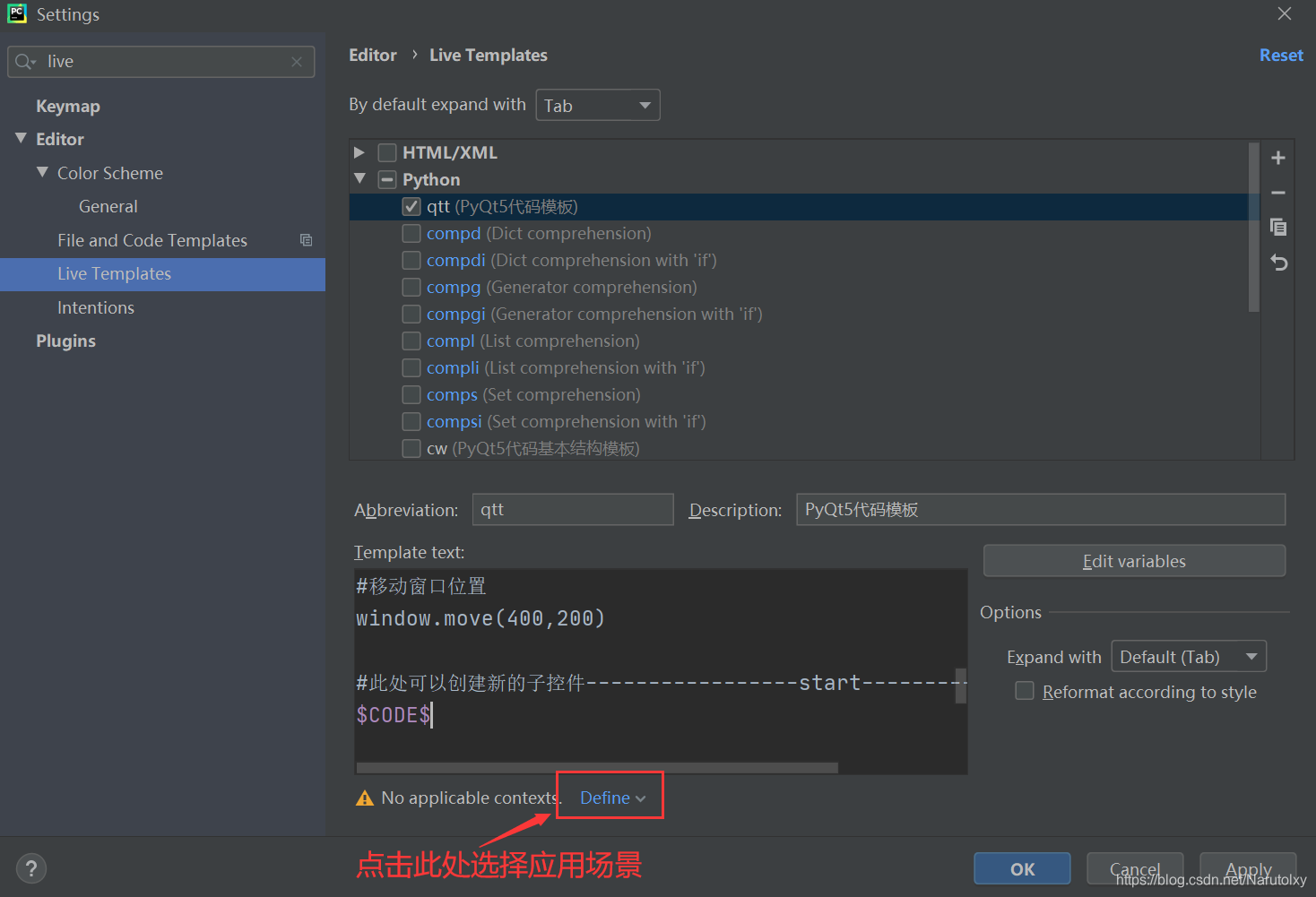The height and width of the screenshot is (897, 1316).
Task: Open Expand with Default (Tab) dropdown
Action: point(1189,657)
